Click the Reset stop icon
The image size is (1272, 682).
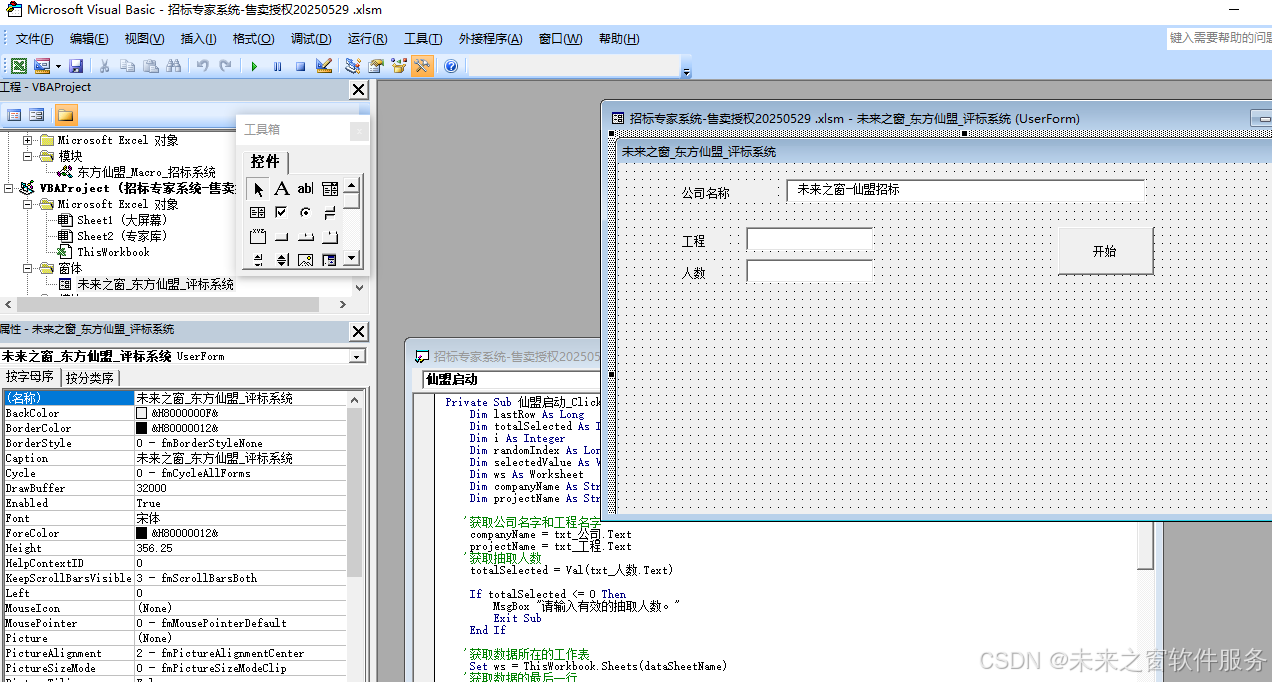point(300,66)
